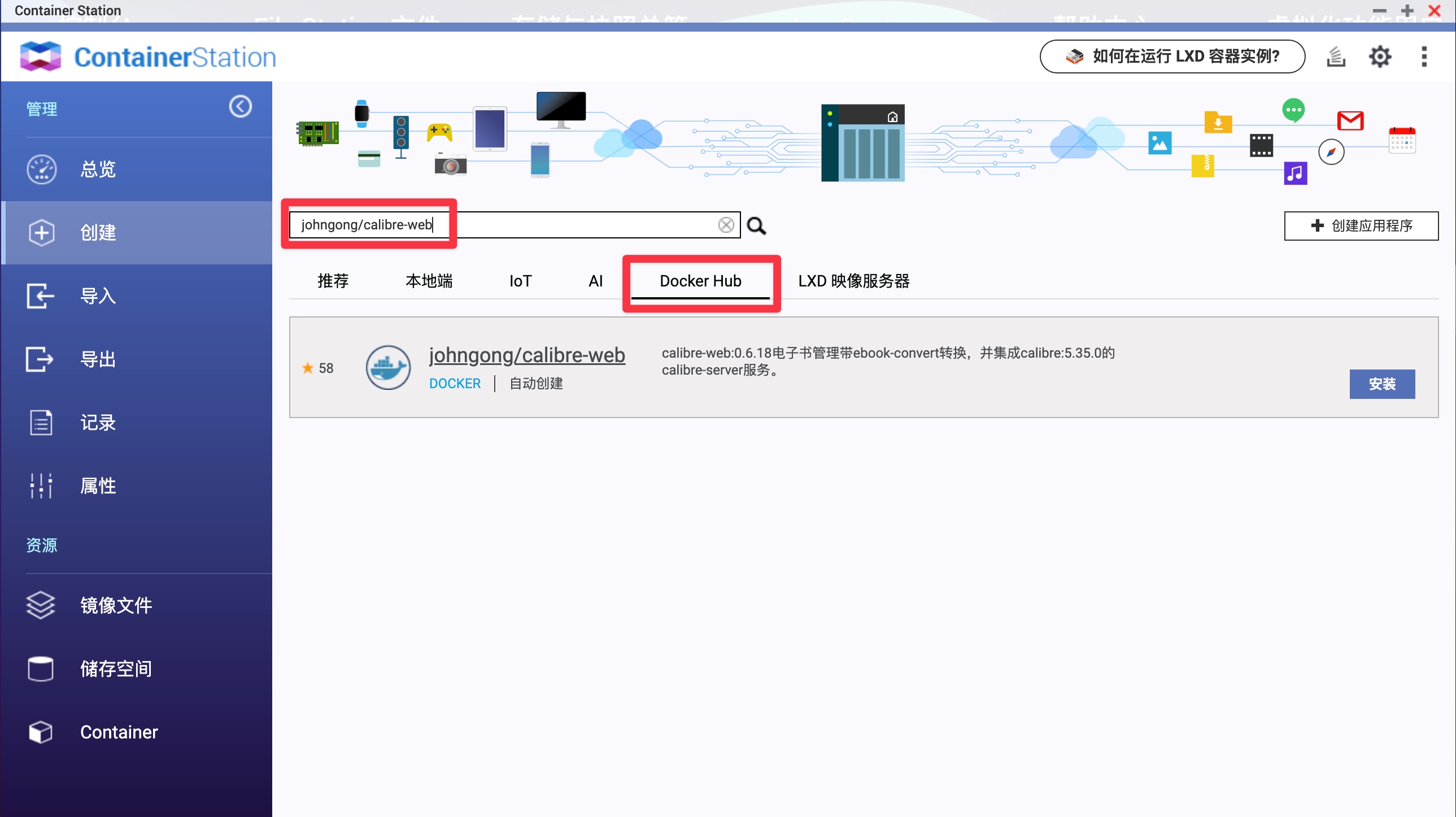
Task: Click the 安装 install button
Action: click(1382, 384)
